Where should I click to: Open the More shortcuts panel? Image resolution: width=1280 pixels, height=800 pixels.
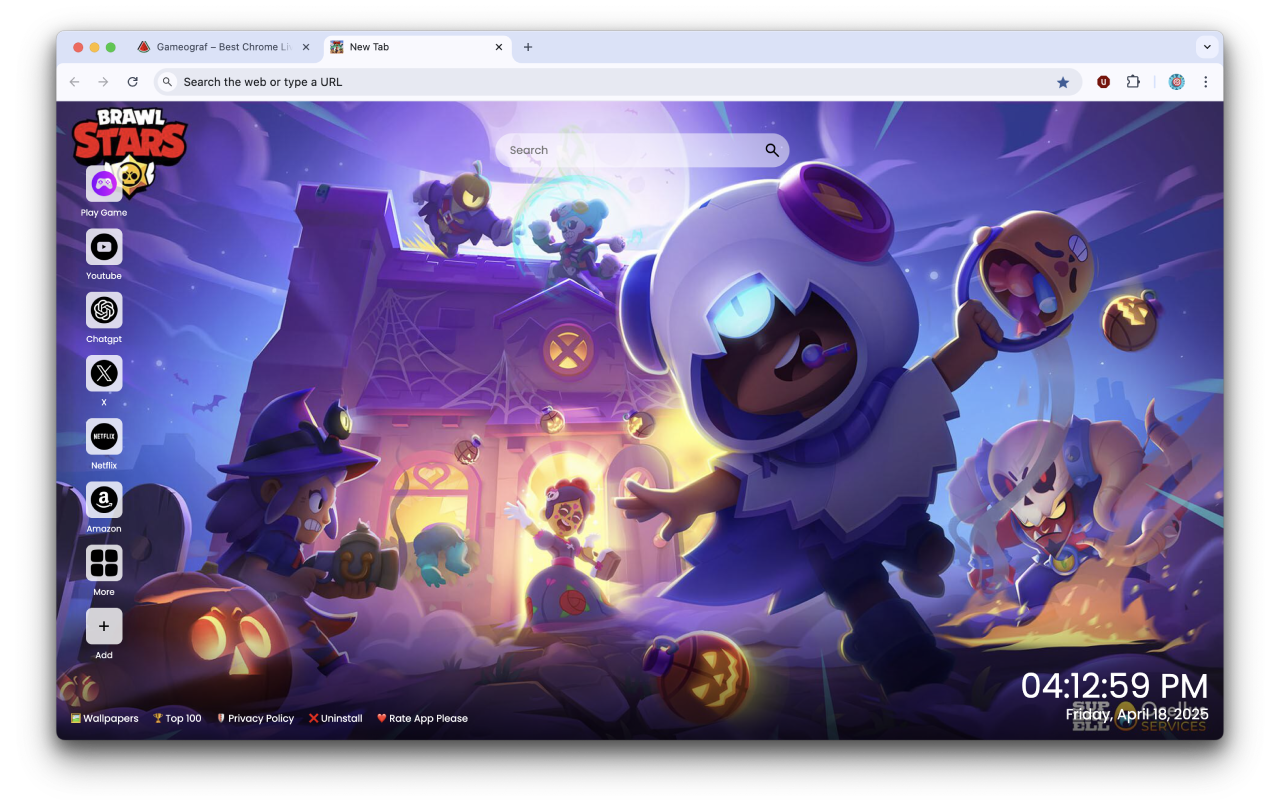(104, 562)
